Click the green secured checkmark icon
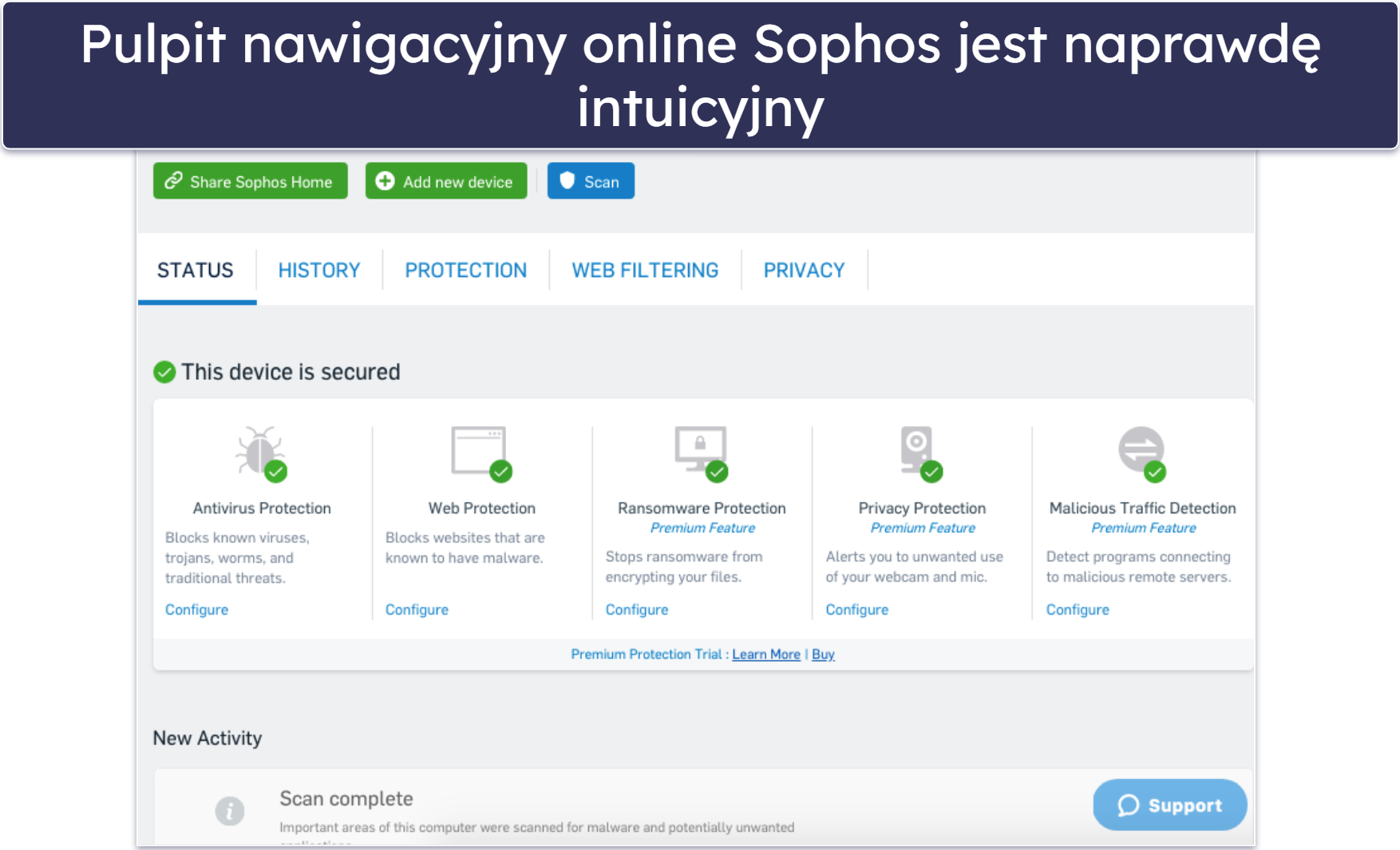Image resolution: width=1400 pixels, height=850 pixels. pyautogui.click(x=164, y=372)
